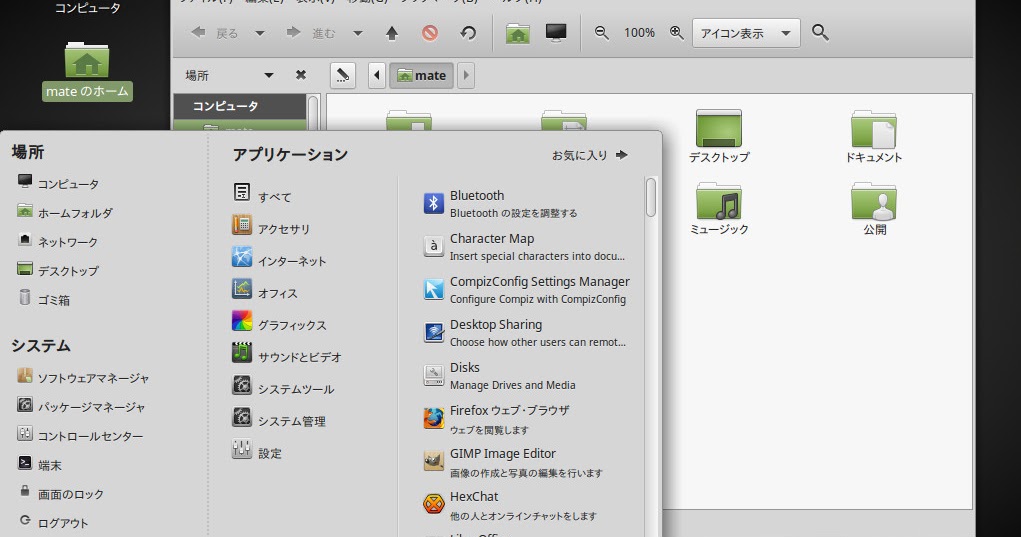Screen dimensions: 1021x537
Task: Open back history dropdown arrow
Action: (x=260, y=33)
